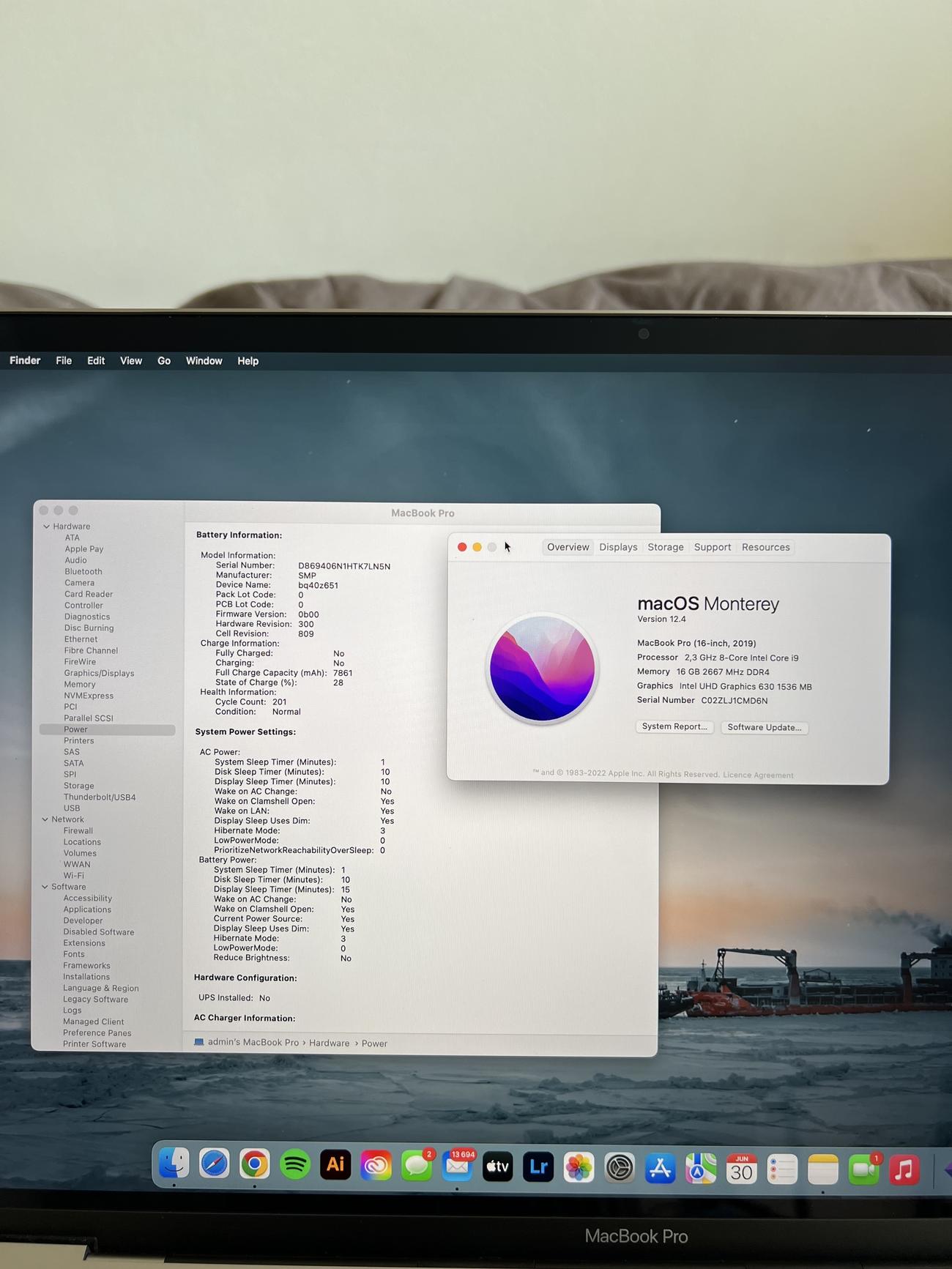Screen dimensions: 952x1269
Task: Open Music app in the dock
Action: (x=904, y=1171)
